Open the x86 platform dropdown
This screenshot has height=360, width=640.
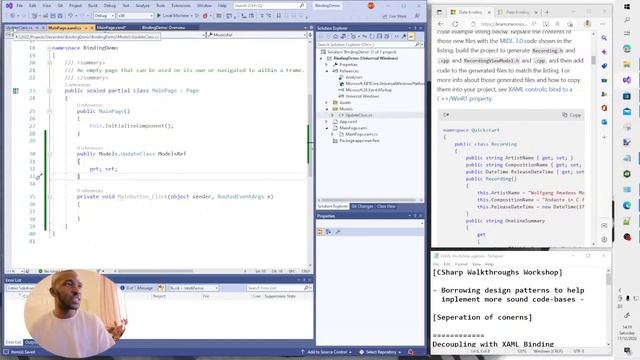click(x=135, y=16)
